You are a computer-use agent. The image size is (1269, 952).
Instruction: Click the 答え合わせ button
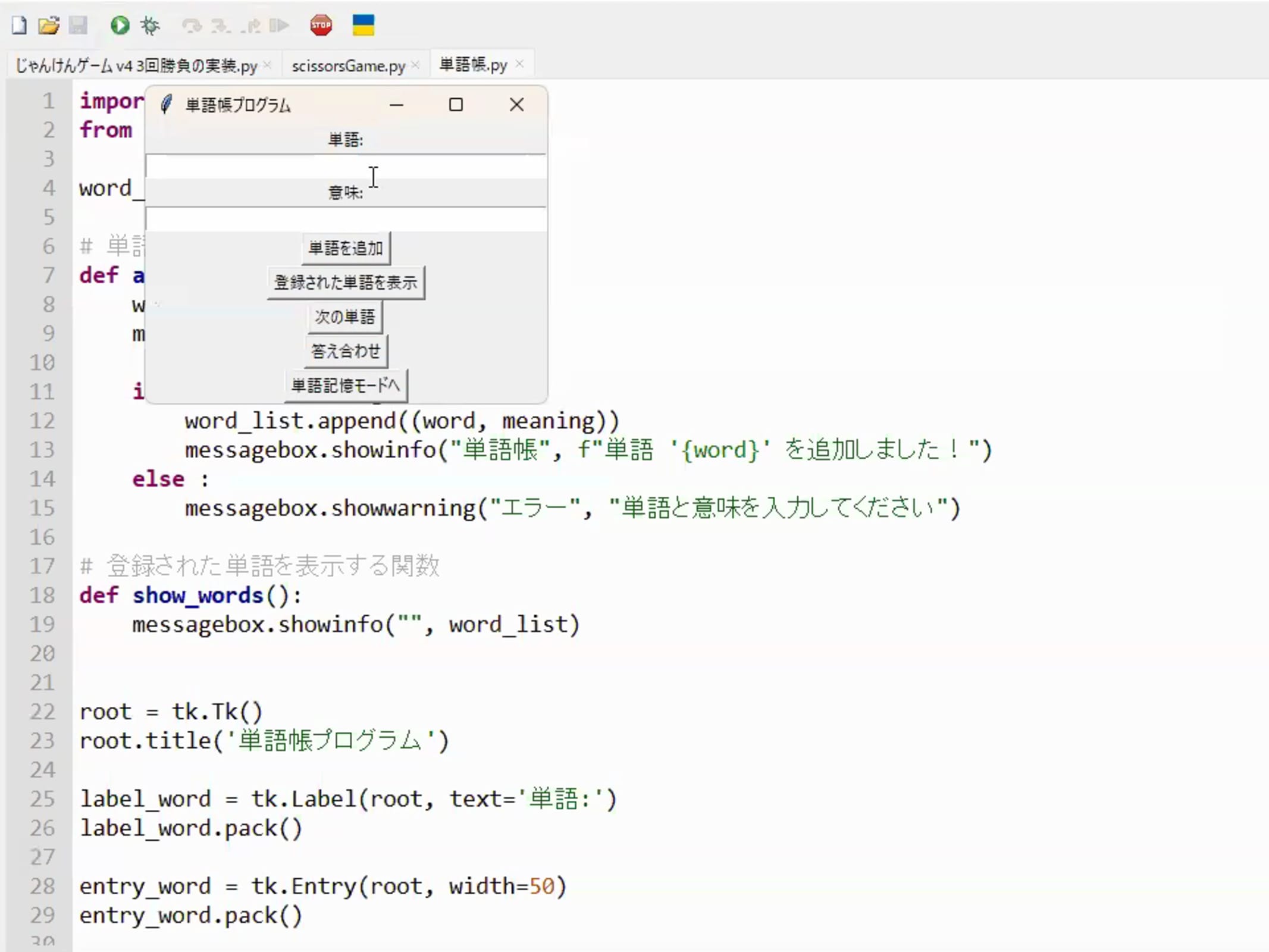[346, 352]
